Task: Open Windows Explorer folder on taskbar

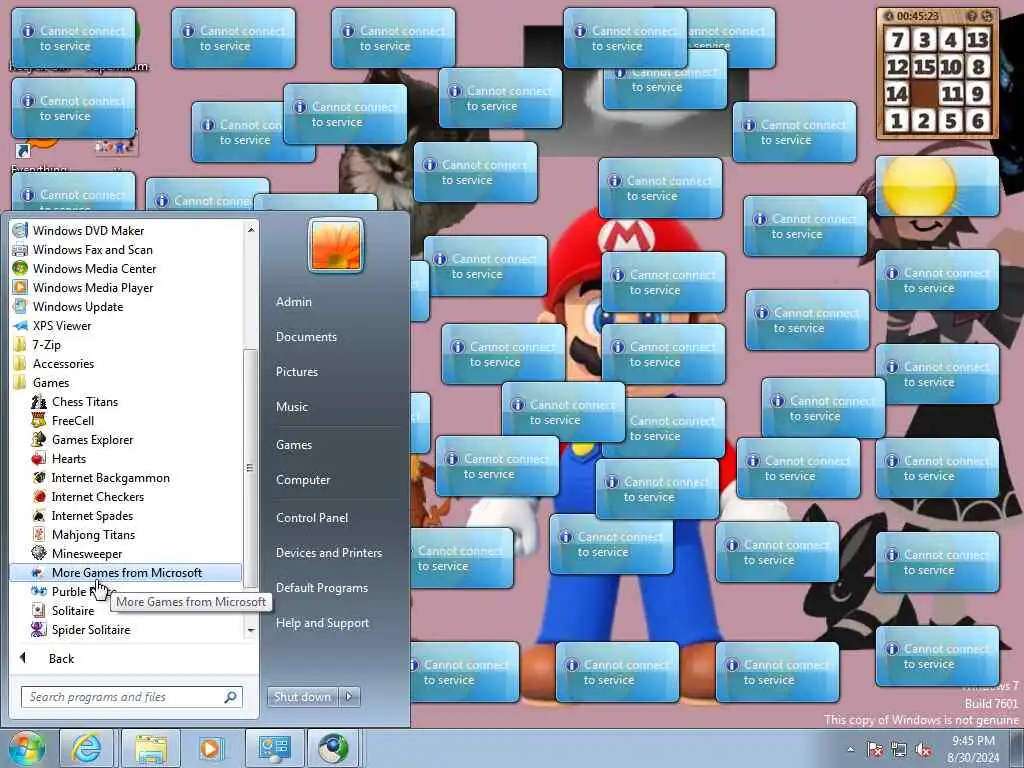Action: 152,748
